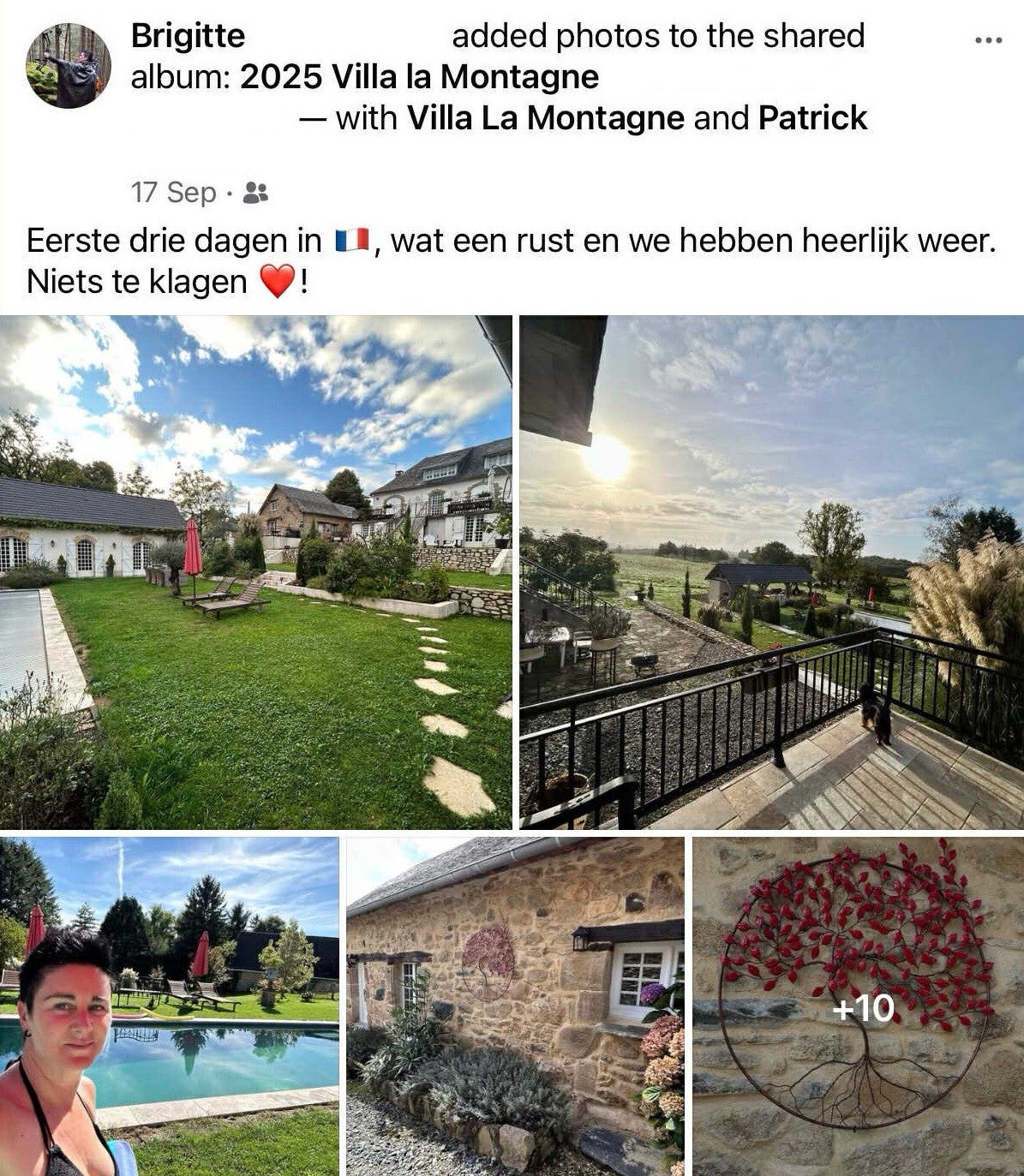The image size is (1024, 1176).
Task: Click the post caption text about rust
Action: [x=512, y=261]
